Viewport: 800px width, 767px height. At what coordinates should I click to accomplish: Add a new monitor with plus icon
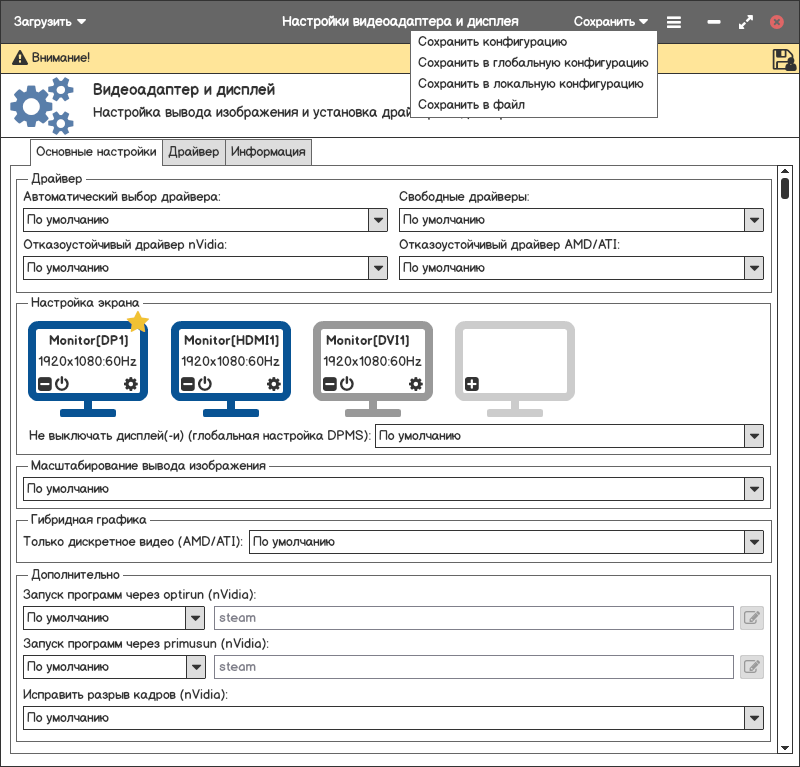(x=472, y=384)
